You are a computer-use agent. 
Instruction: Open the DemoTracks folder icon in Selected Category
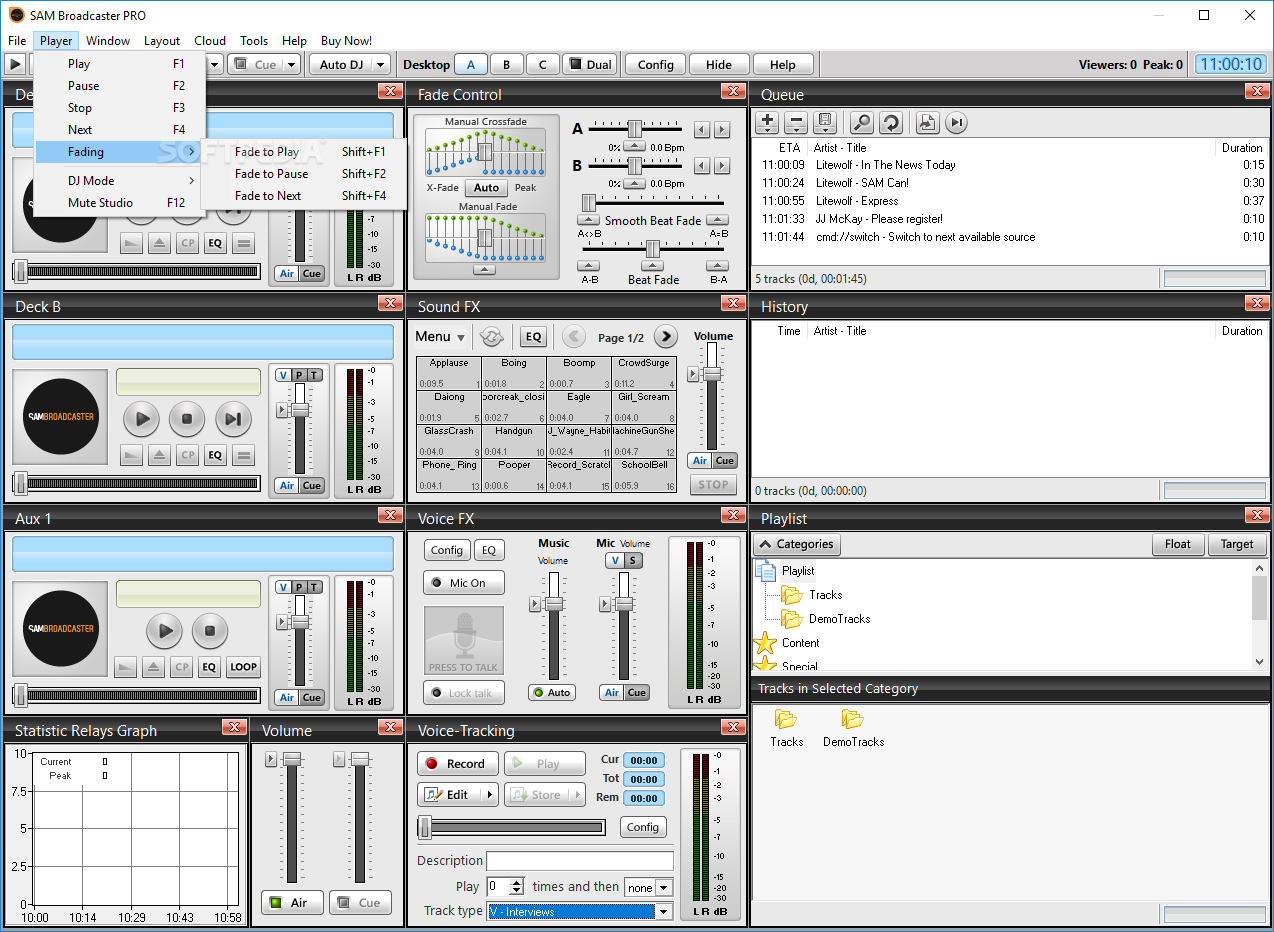click(x=852, y=719)
